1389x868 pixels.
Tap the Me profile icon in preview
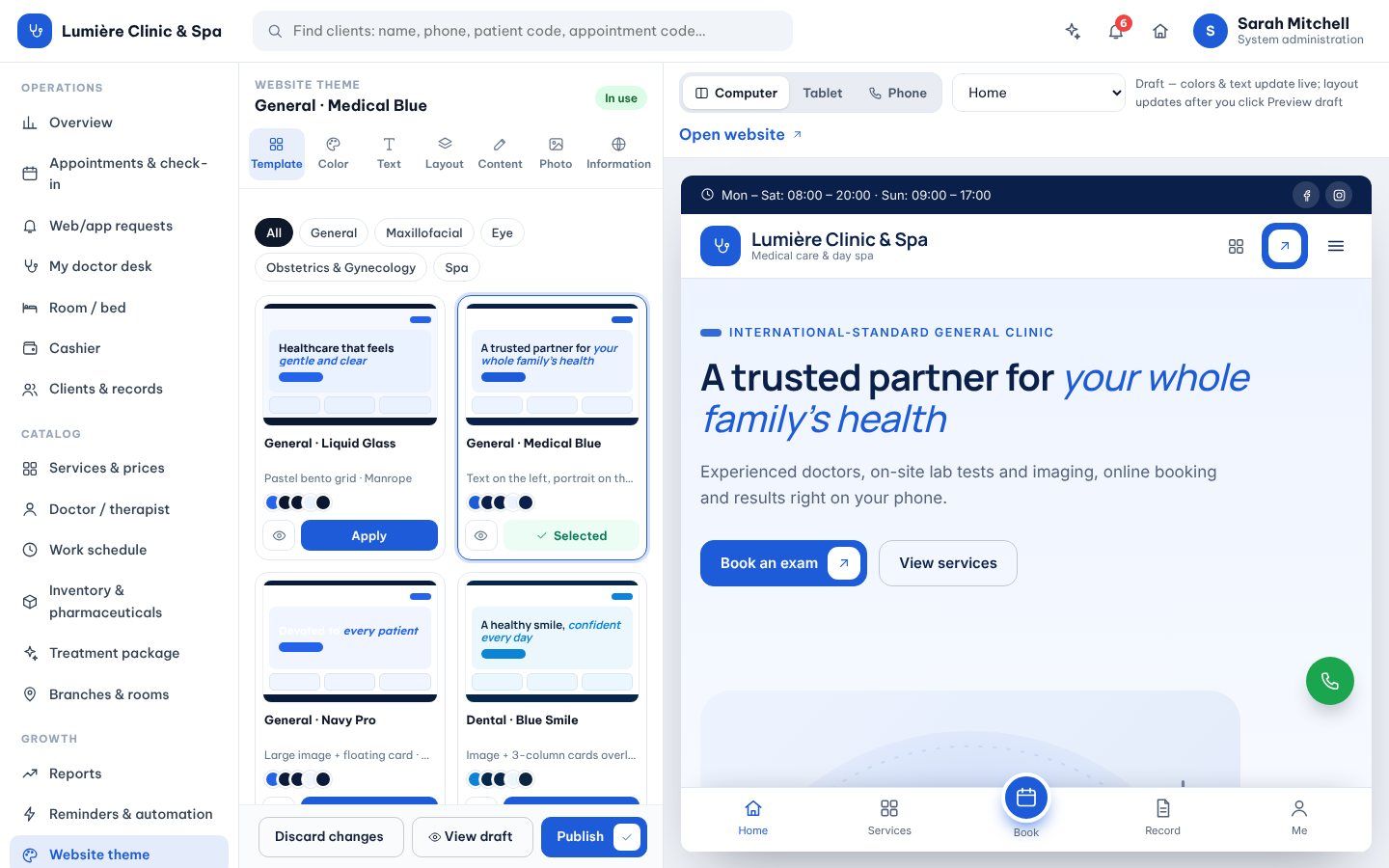(1299, 808)
